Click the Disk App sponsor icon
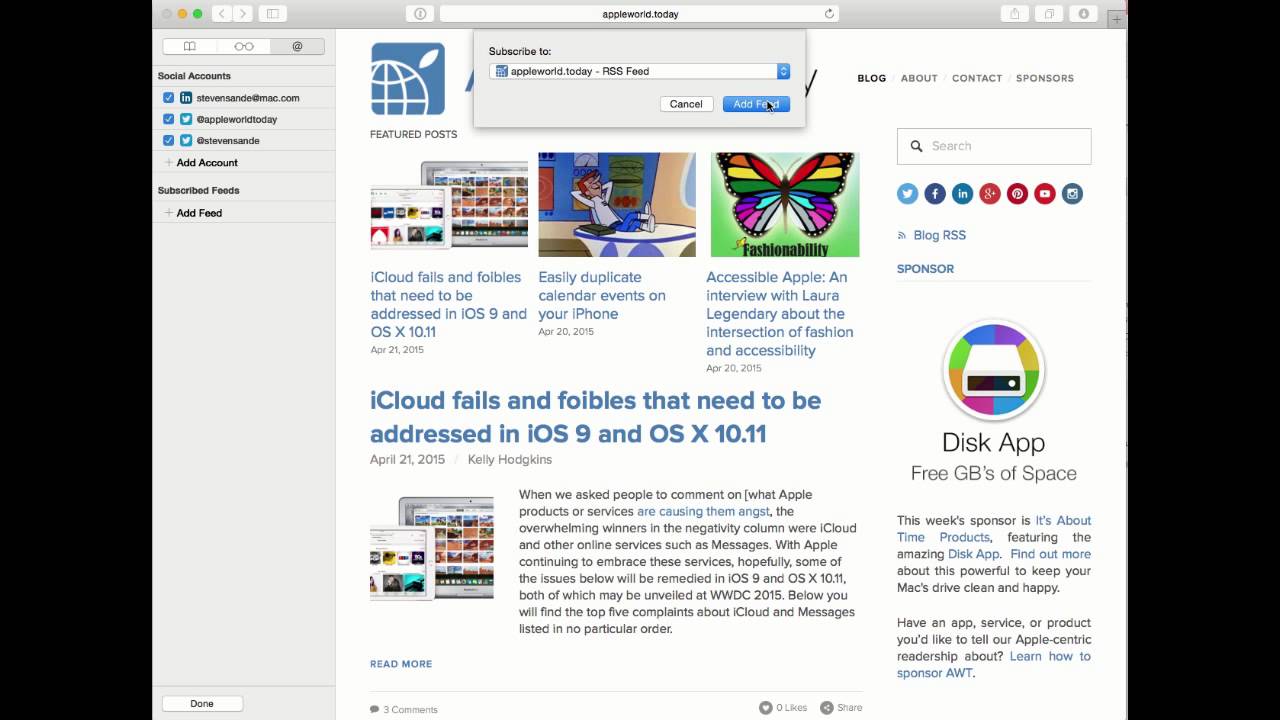 994,370
